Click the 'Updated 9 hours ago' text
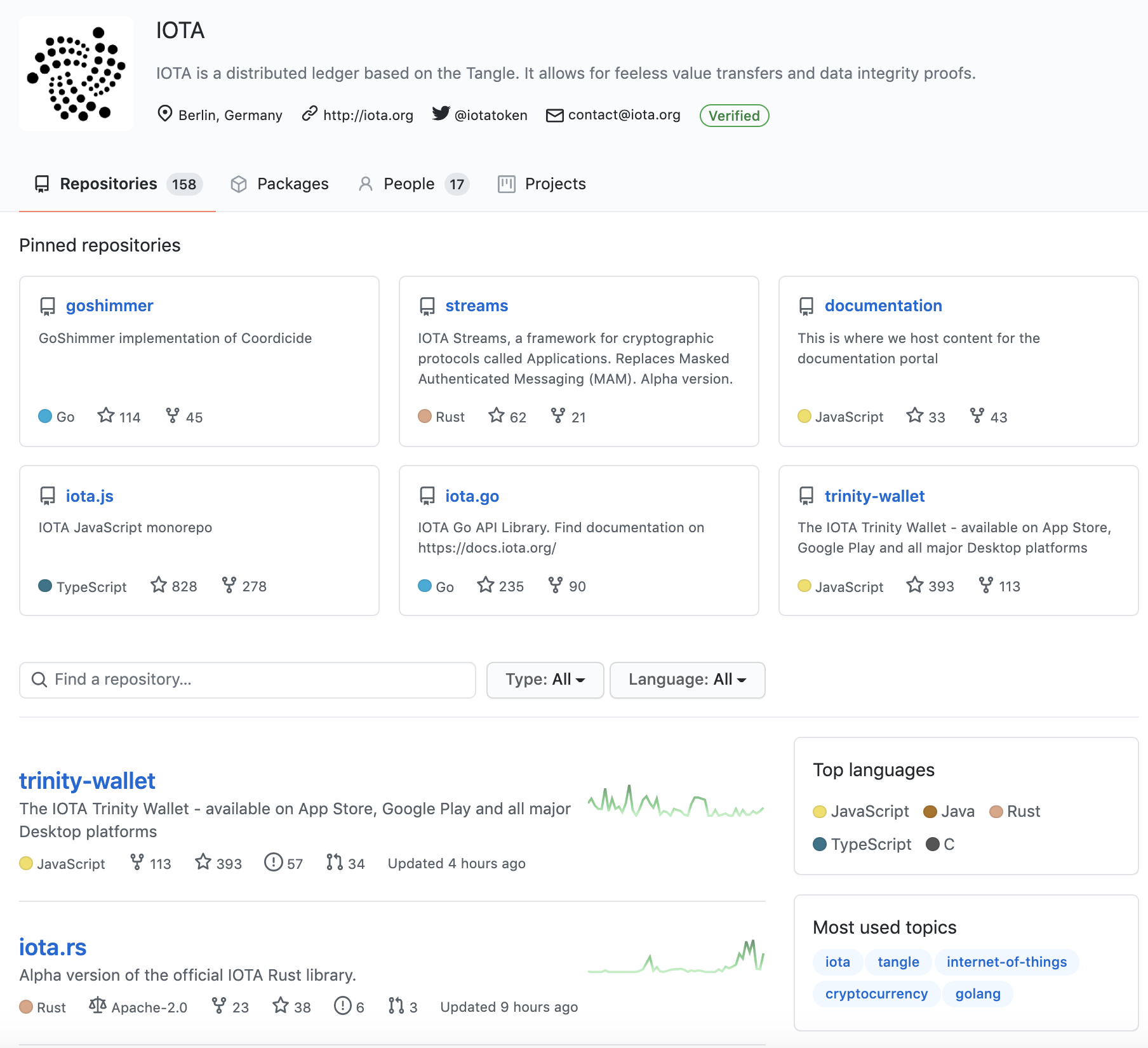 coord(509,1007)
